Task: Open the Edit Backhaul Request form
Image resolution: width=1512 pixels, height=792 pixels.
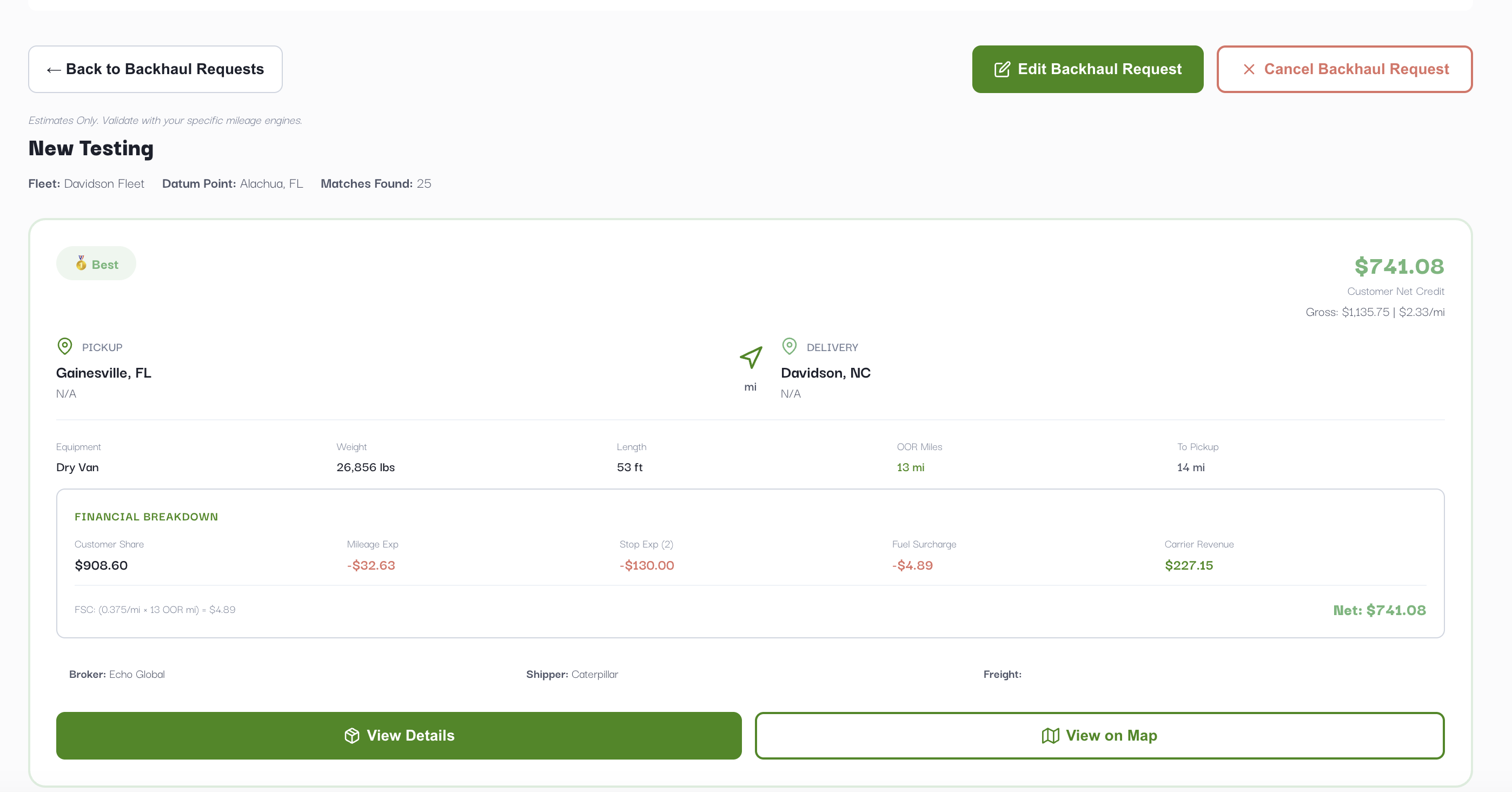Action: pyautogui.click(x=1087, y=69)
